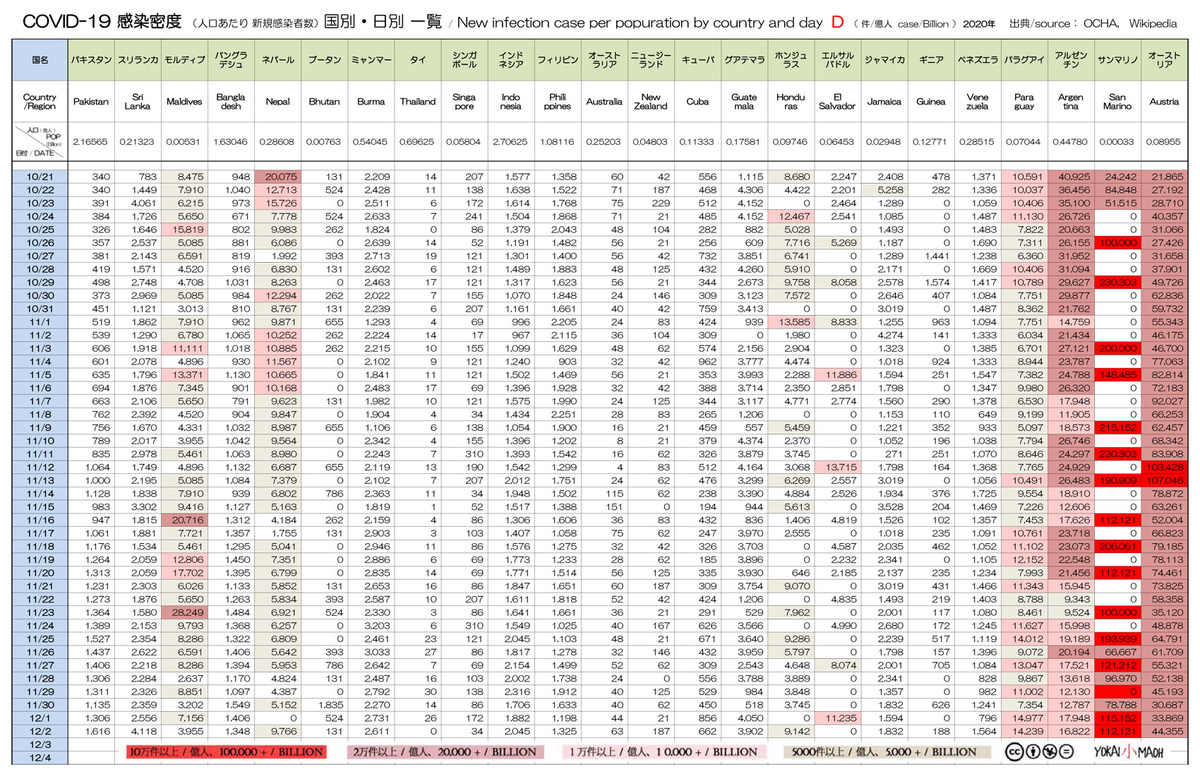Click the 国名 header cell
Image resolution: width=1200 pixels, height=772 pixels.
click(x=40, y=60)
